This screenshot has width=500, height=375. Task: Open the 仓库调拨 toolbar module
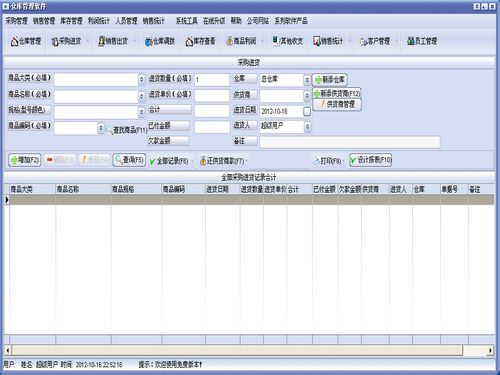[x=160, y=41]
